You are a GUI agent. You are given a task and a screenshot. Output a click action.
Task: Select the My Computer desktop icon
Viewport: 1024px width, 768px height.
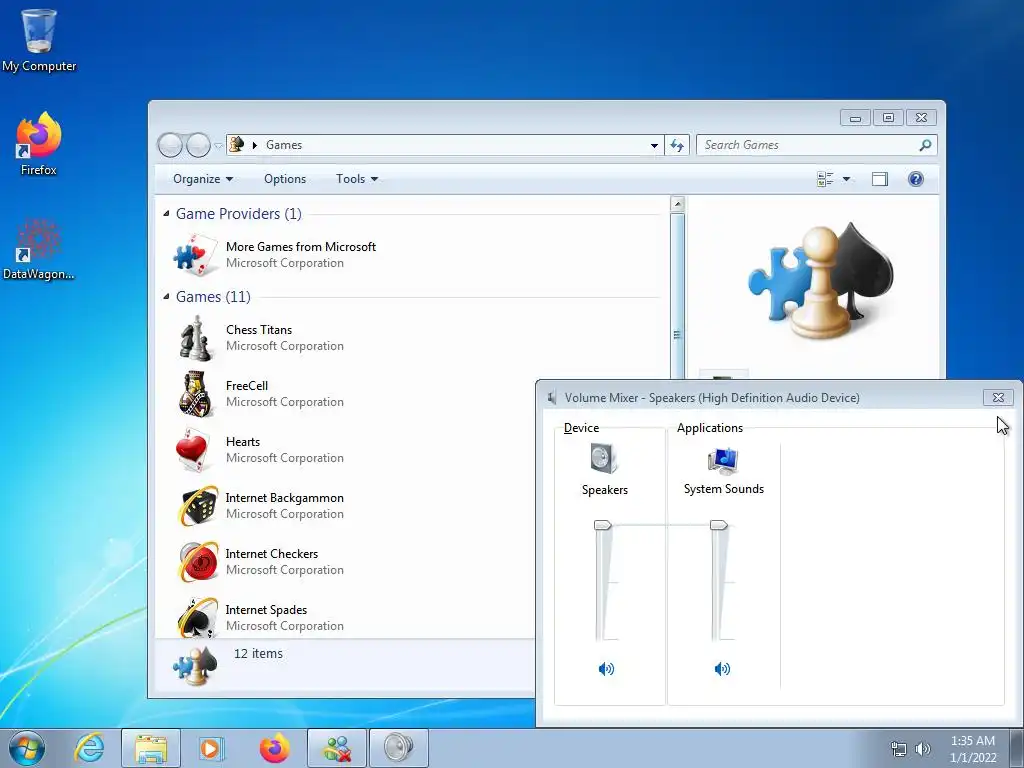pos(39,40)
